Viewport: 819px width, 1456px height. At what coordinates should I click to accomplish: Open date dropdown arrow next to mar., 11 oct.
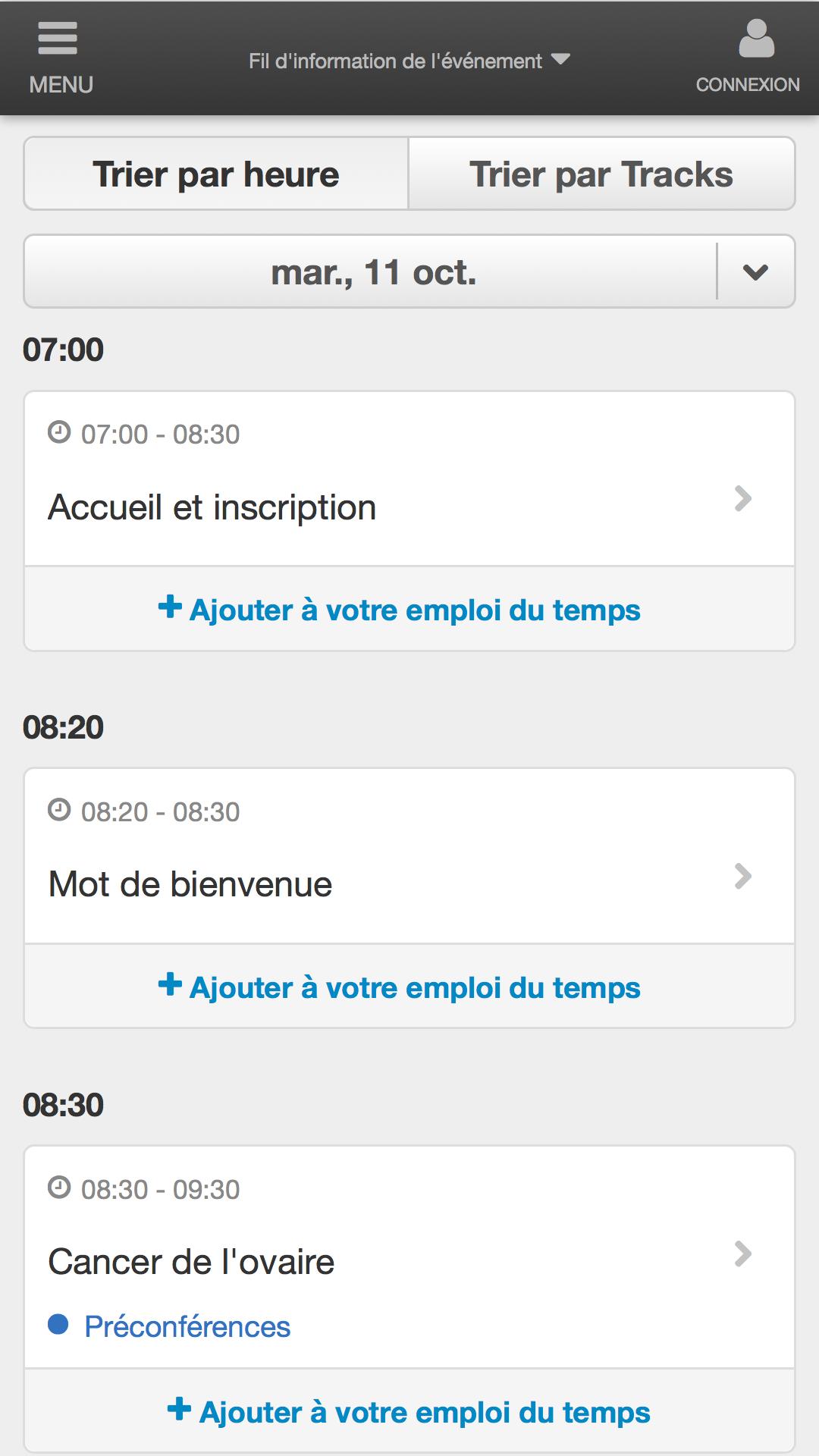coord(756,271)
